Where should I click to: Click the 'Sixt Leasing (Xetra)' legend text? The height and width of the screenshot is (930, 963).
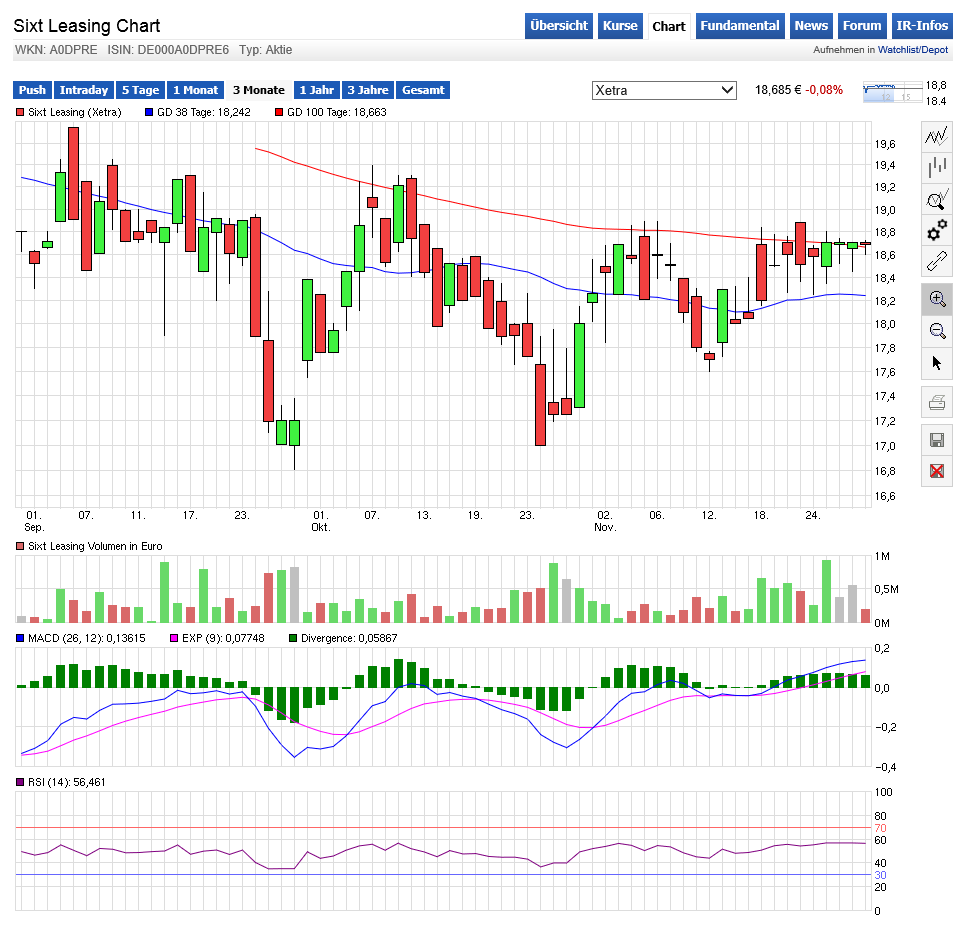[x=75, y=112]
